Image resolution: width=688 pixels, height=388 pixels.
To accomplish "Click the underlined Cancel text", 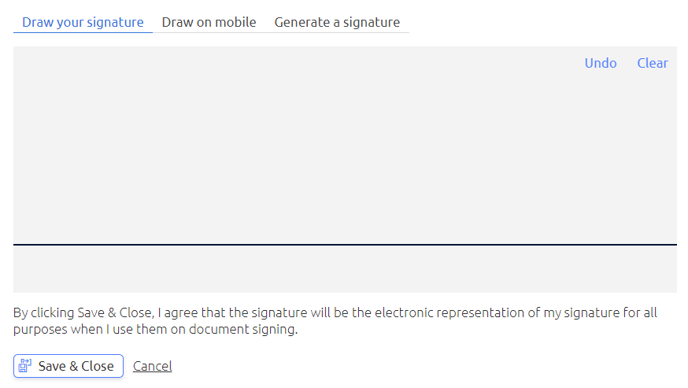I will point(152,366).
